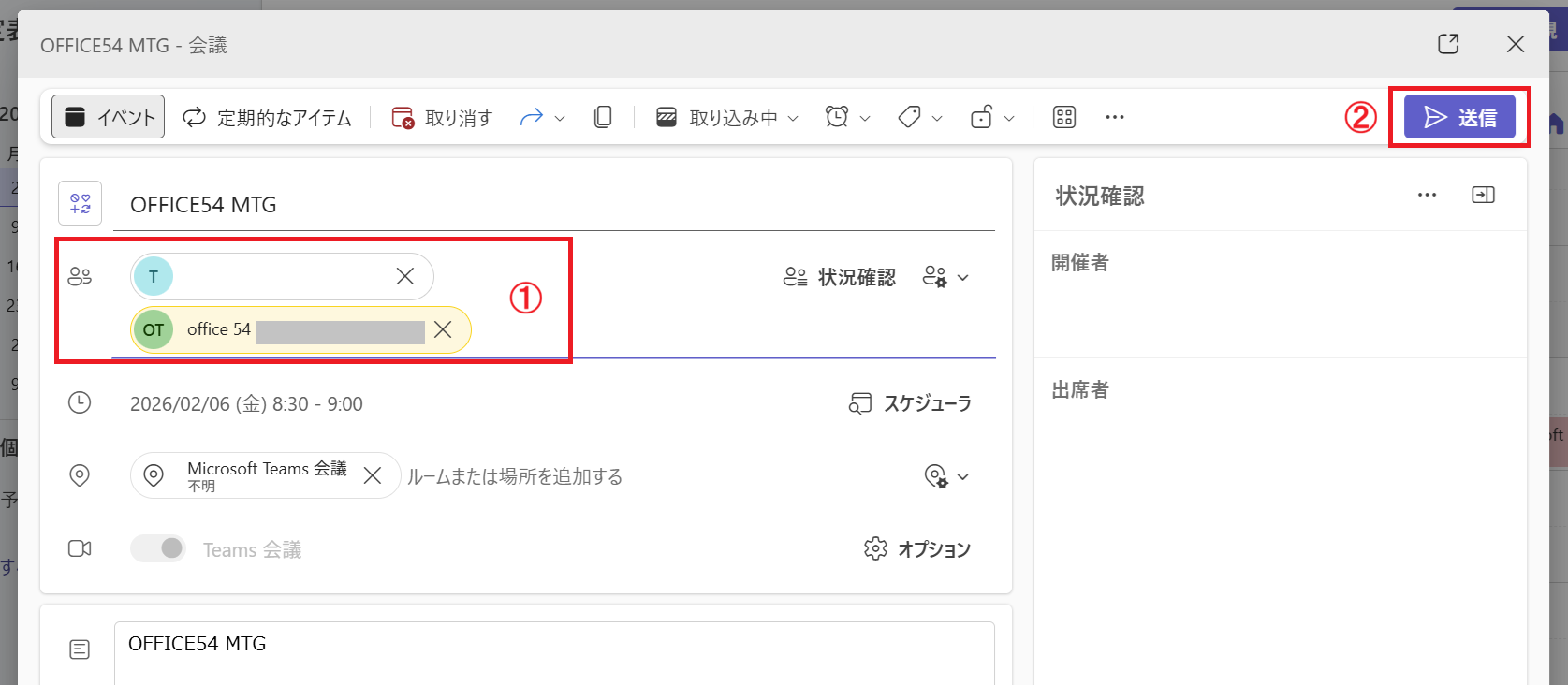Screen dimensions: 1568x685
Task: Remove attendee T from invite list
Action: (405, 276)
